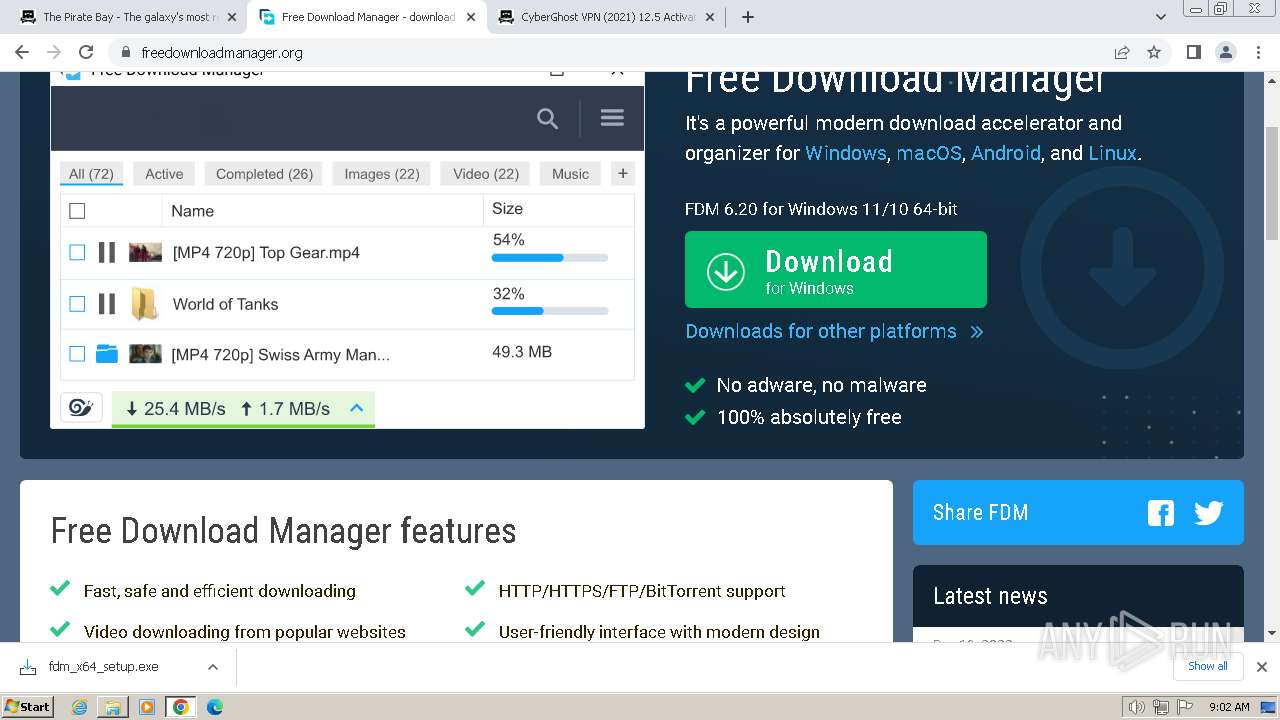
Task: Open the browser side panel icon
Action: [1193, 52]
